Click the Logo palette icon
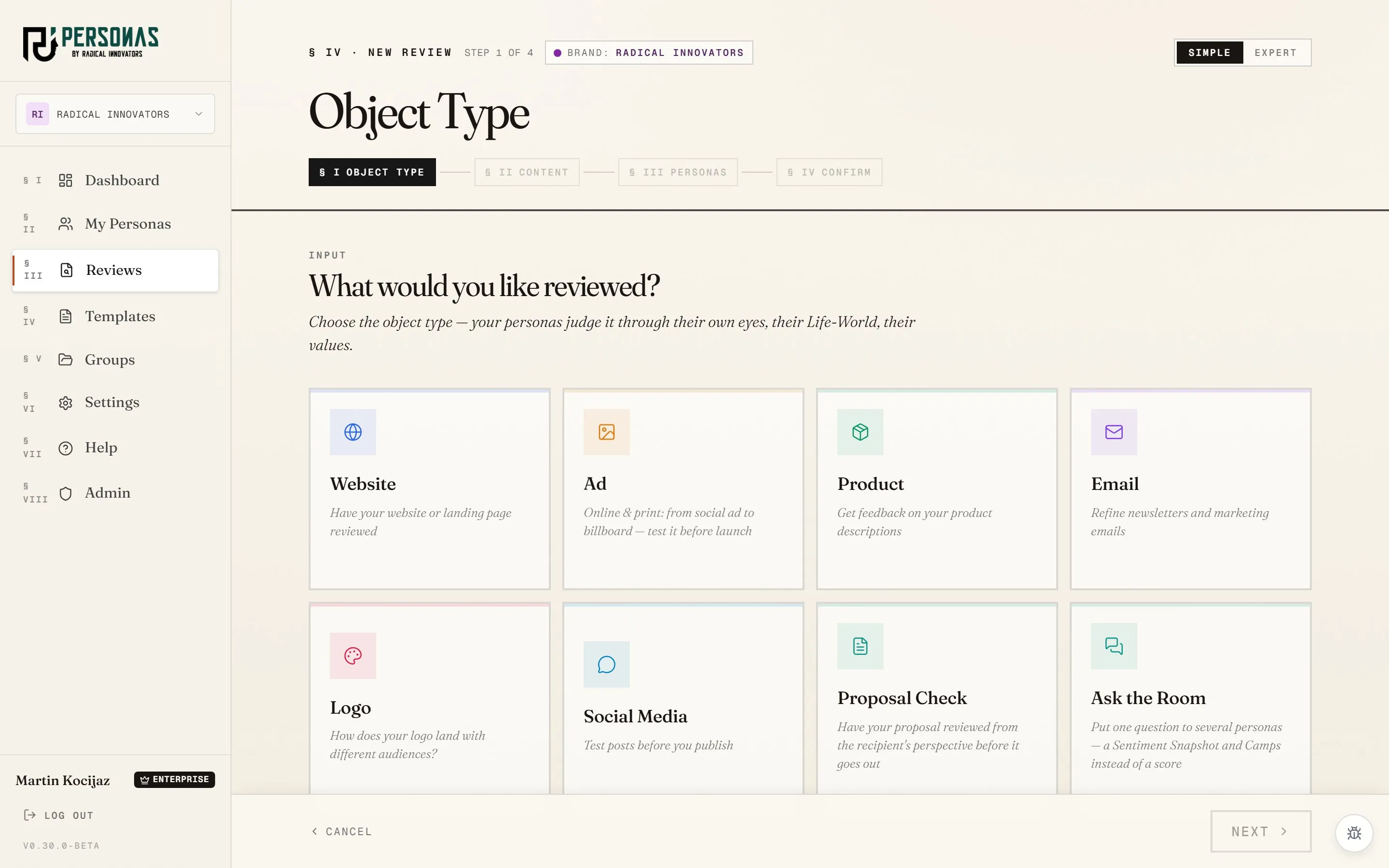This screenshot has height=868, width=1389. point(353,656)
